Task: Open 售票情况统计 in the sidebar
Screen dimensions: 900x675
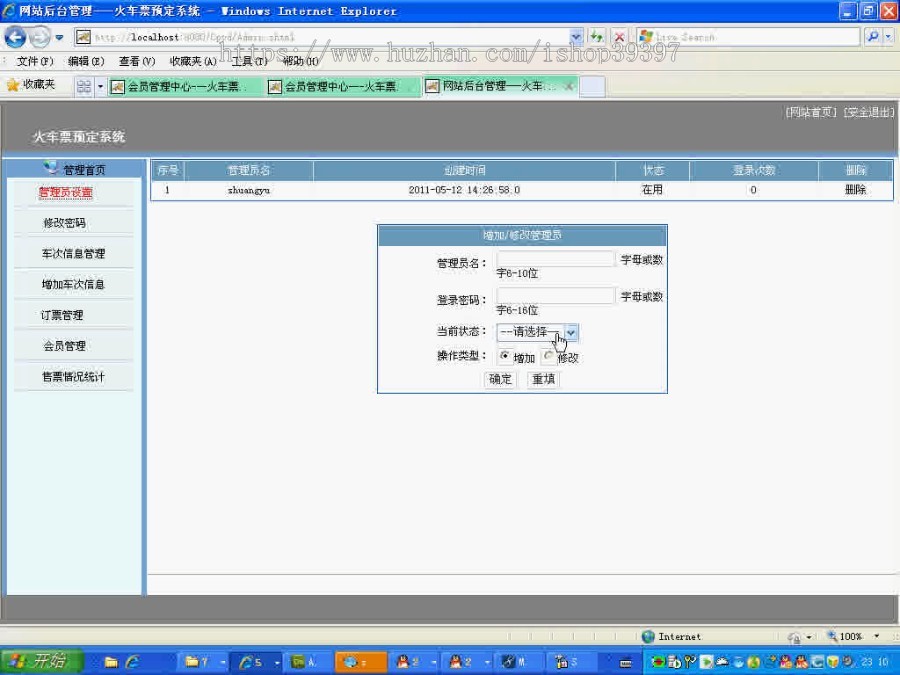Action: point(73,377)
